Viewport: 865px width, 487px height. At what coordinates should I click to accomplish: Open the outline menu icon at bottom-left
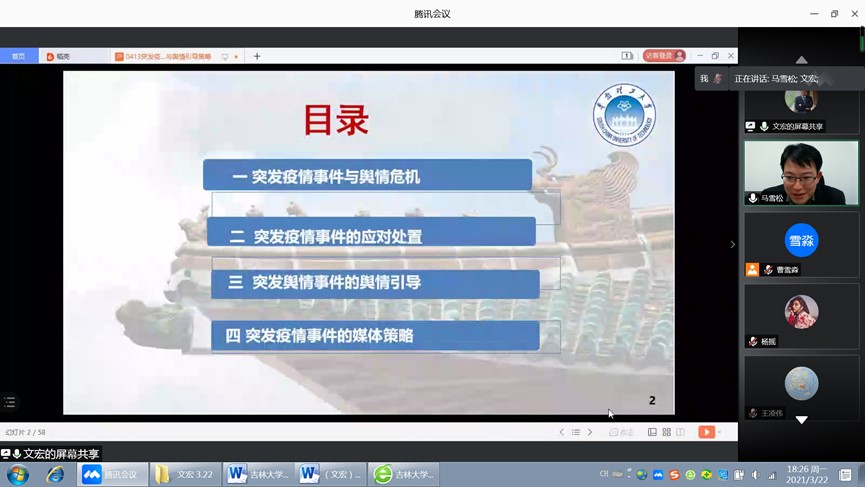click(x=10, y=402)
